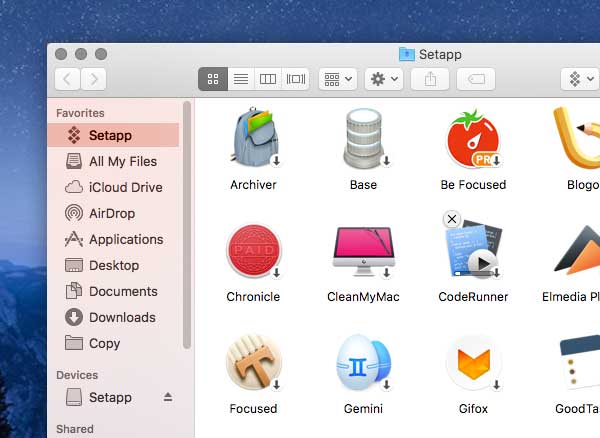Viewport: 600px width, 438px height.
Task: Open the Elmedia Player app icon
Action: point(578,251)
